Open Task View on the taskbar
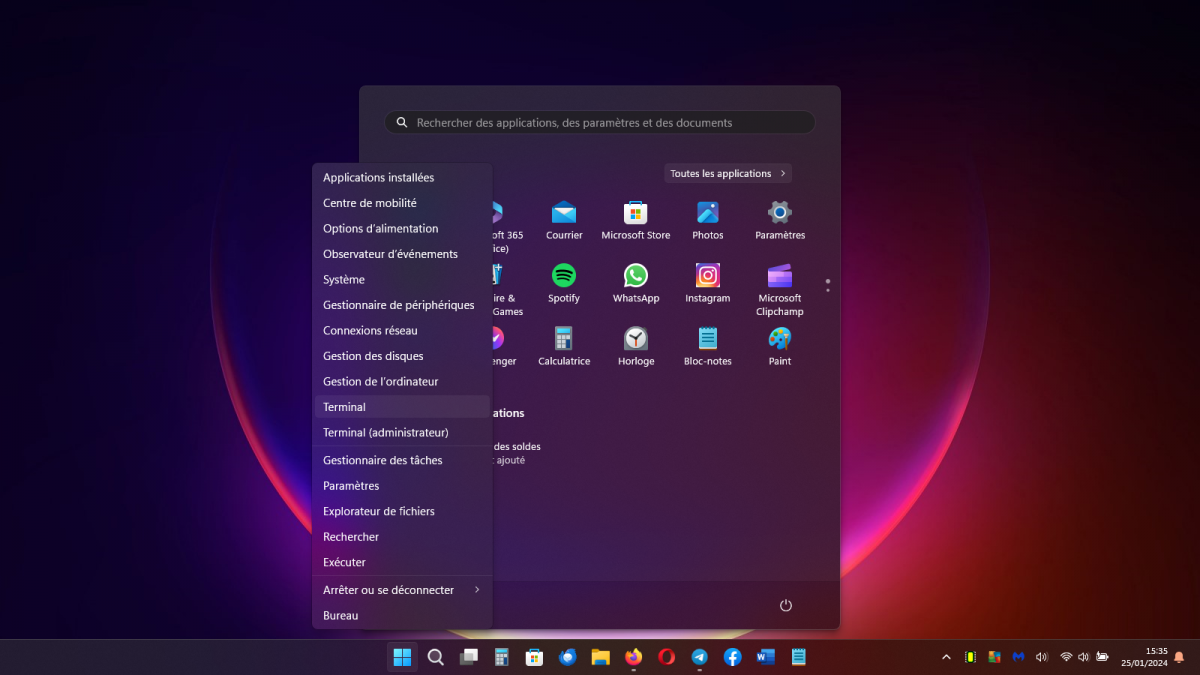1200x675 pixels. pyautogui.click(x=469, y=657)
